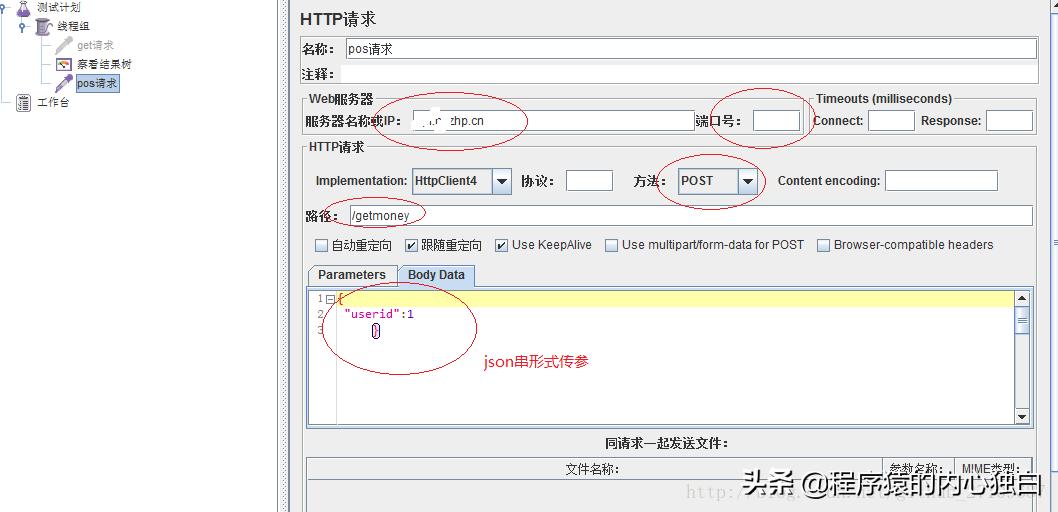Open the 方法 POST dropdown

pos(747,181)
